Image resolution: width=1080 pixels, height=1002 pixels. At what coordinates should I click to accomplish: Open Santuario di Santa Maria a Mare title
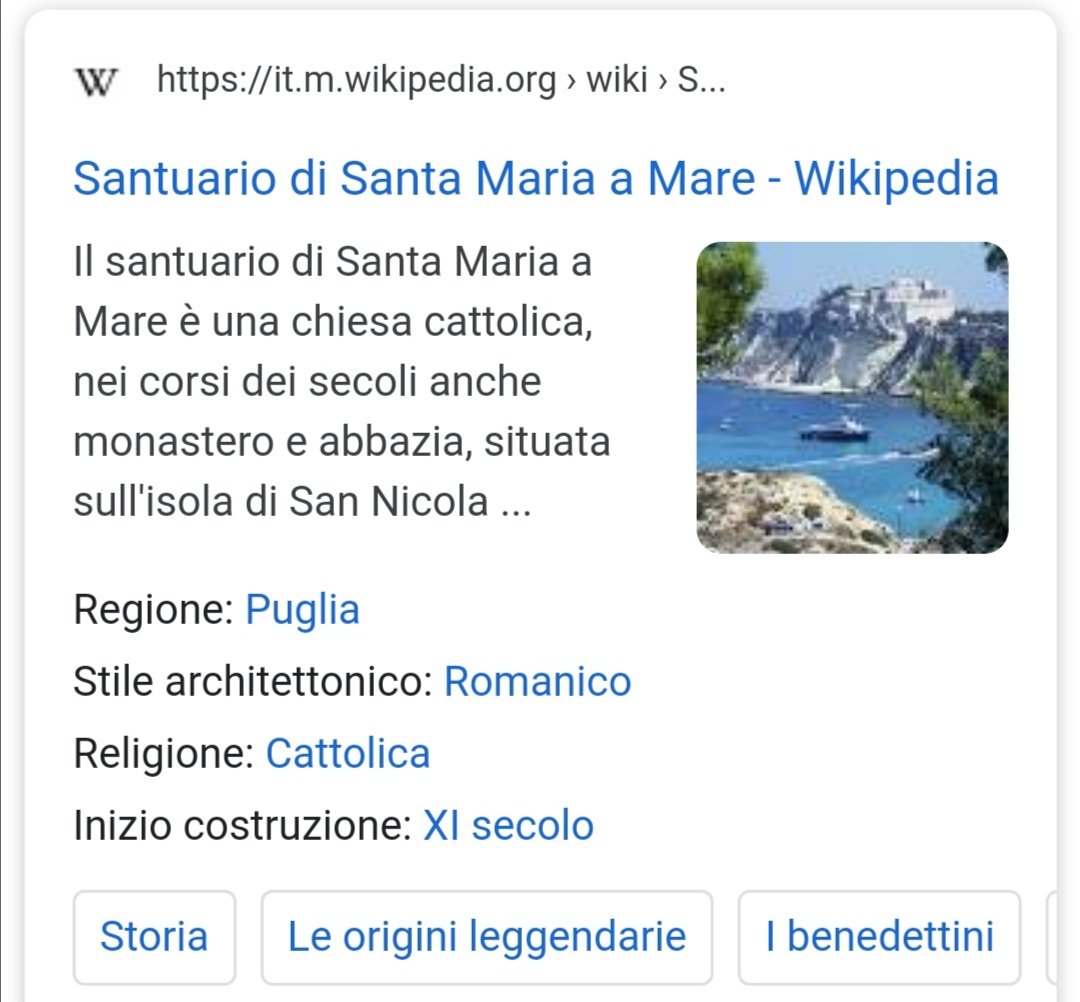tap(536, 178)
